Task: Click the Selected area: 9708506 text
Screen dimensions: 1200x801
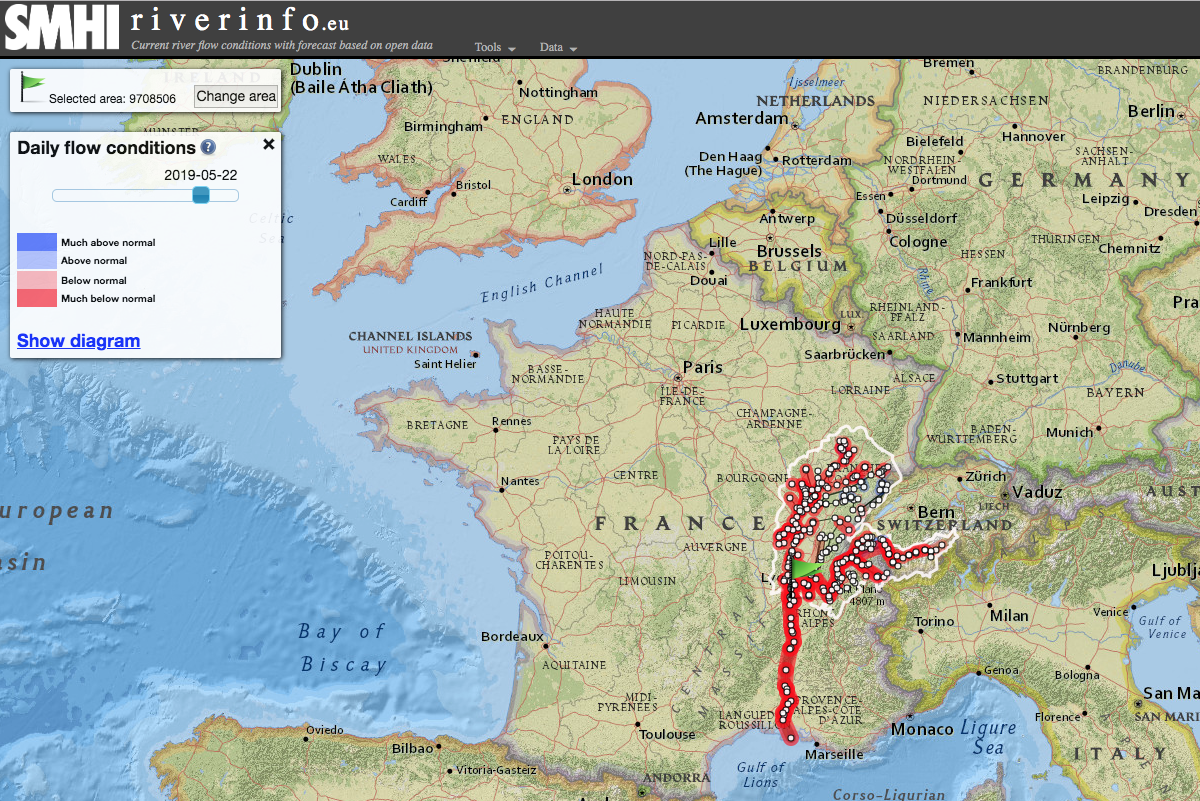Action: 113,99
